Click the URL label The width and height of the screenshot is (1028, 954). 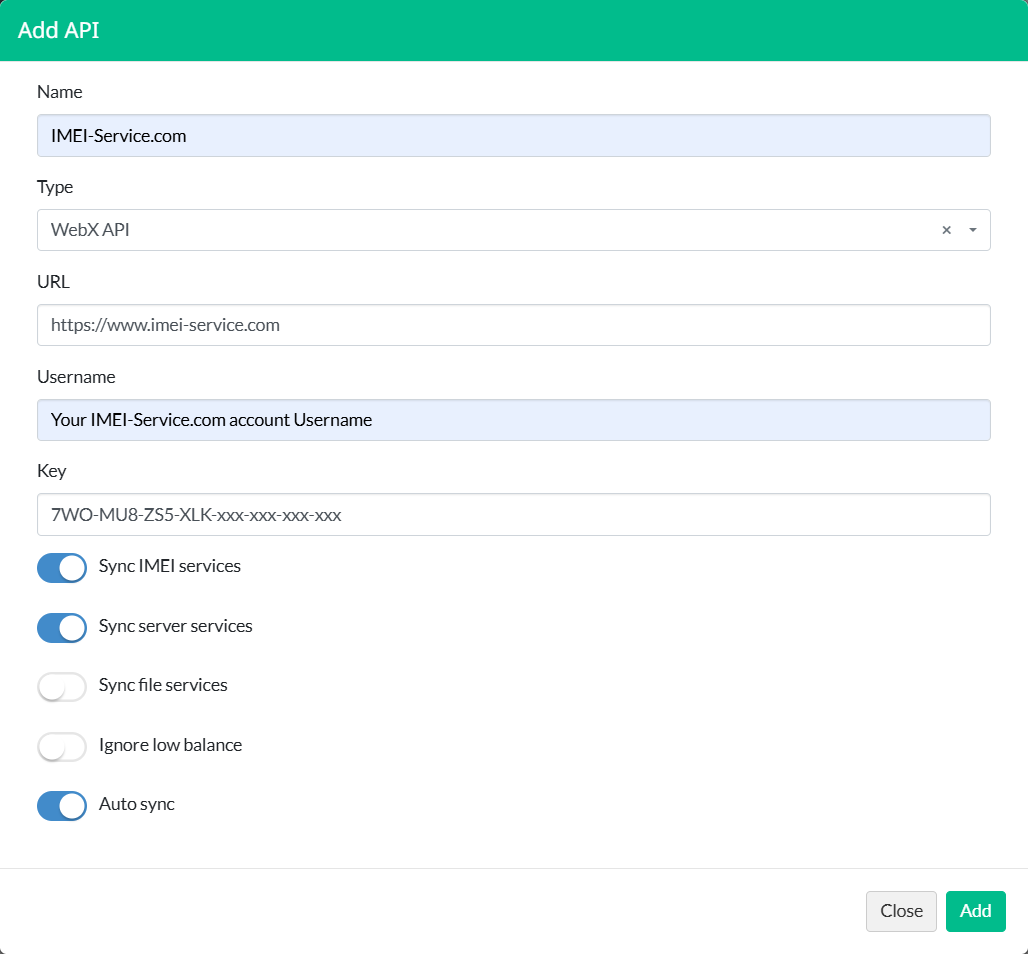click(53, 281)
